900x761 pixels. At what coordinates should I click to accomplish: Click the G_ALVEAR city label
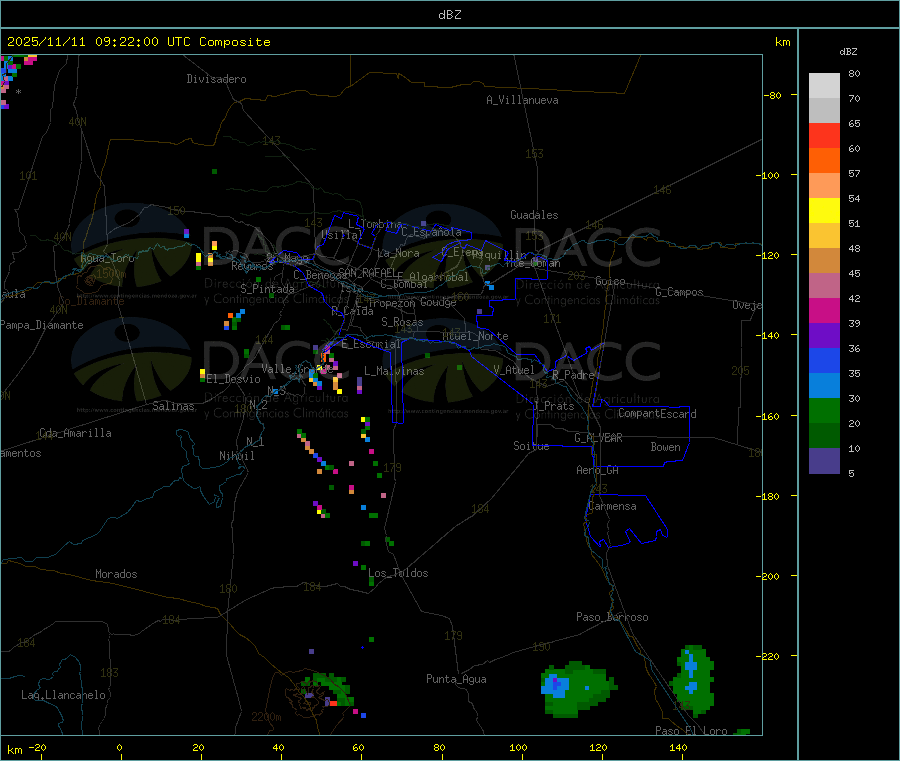coord(598,438)
